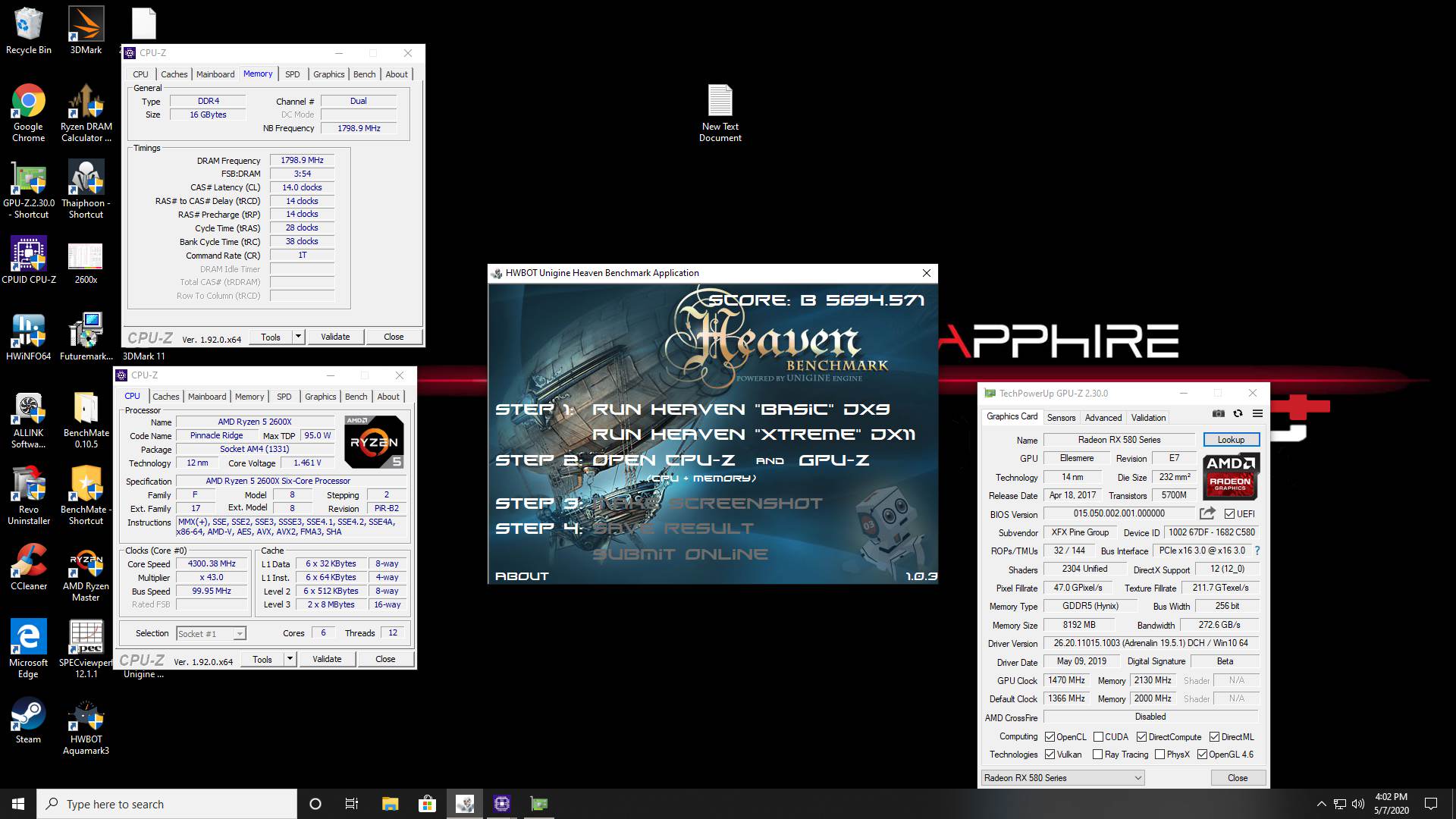Click GPU-Z BIOS share/export icon
The height and width of the screenshot is (819, 1456).
point(1207,513)
